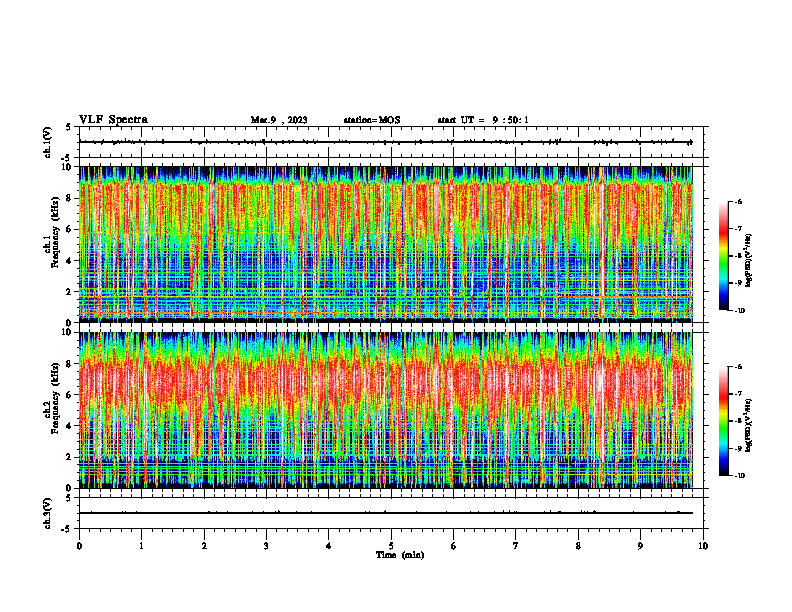Viewport: 792px width, 612px height.
Task: Select the date text "Mar.9 , 2023"
Action: tap(279, 120)
